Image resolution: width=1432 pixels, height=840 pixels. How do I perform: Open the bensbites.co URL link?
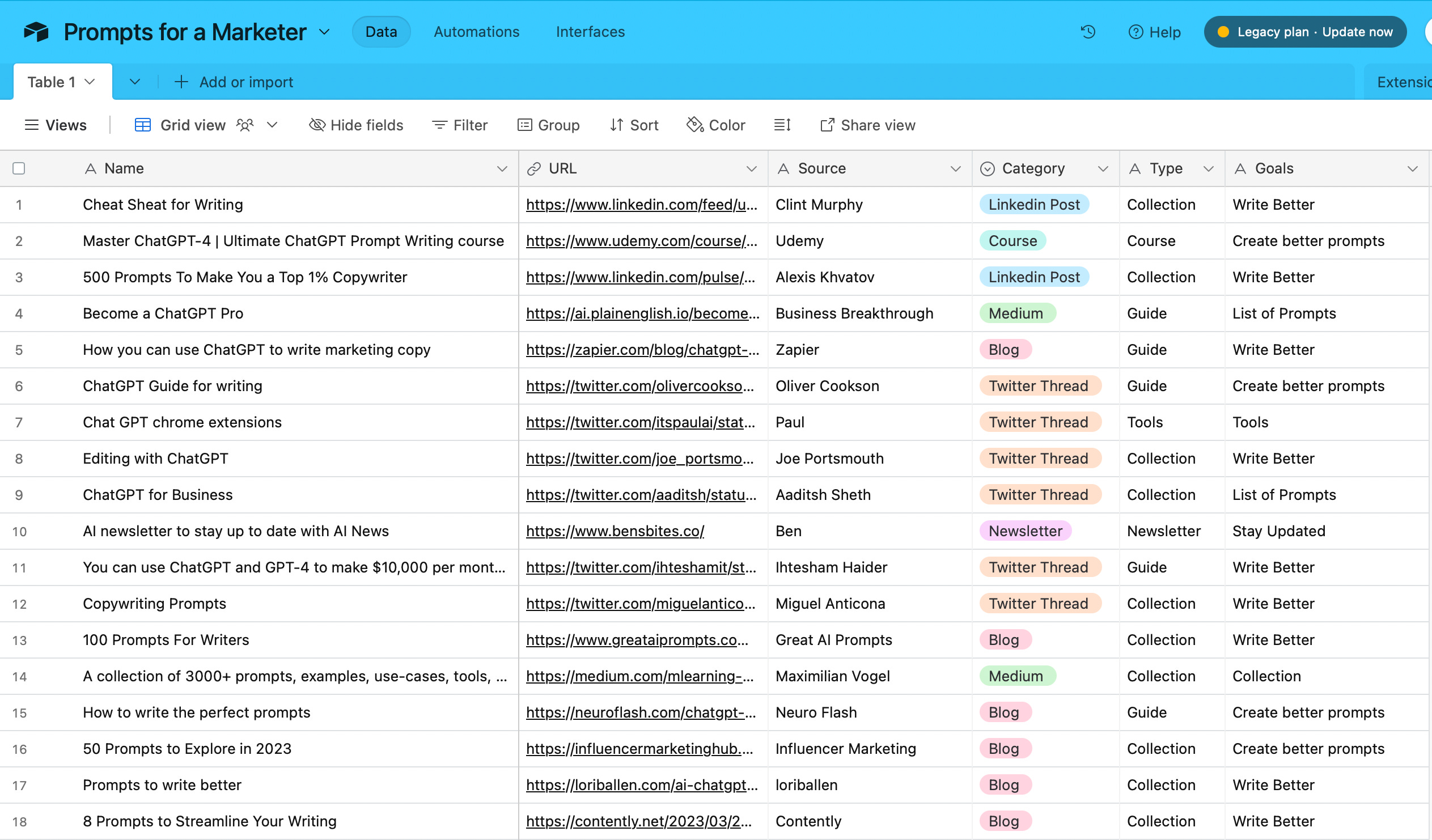pyautogui.click(x=615, y=532)
